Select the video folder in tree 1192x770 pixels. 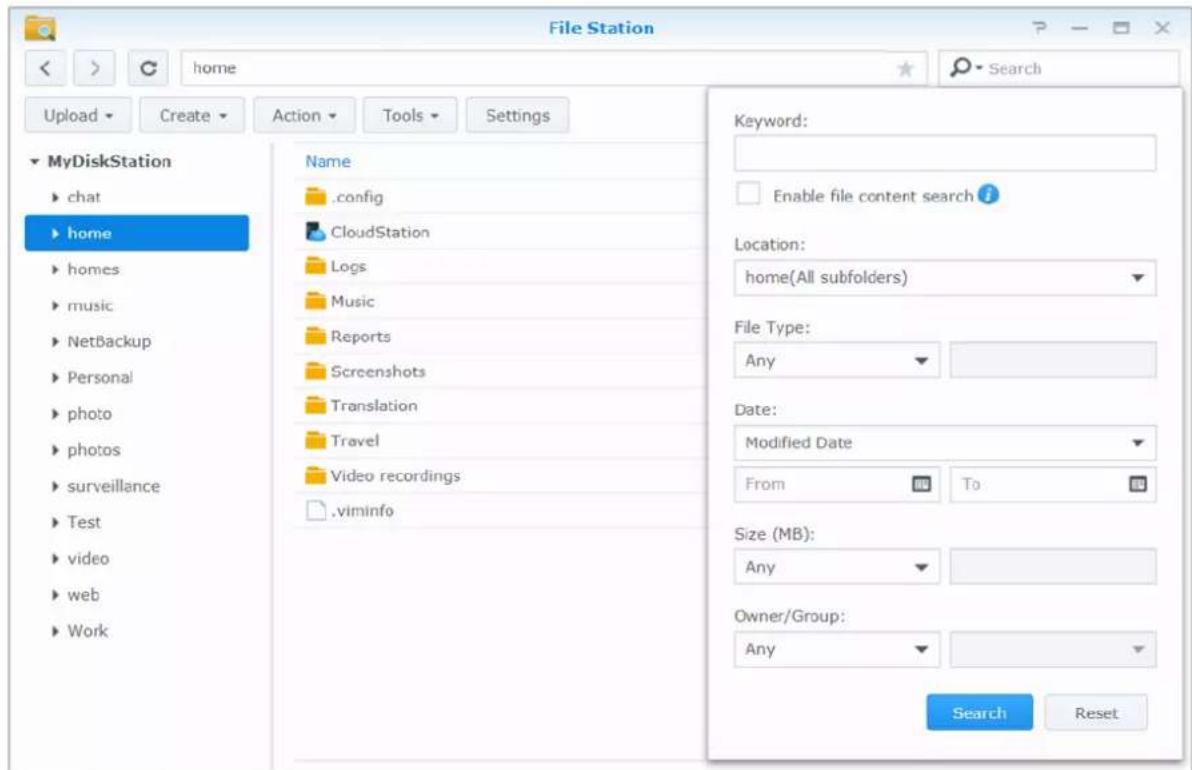pyautogui.click(x=88, y=559)
